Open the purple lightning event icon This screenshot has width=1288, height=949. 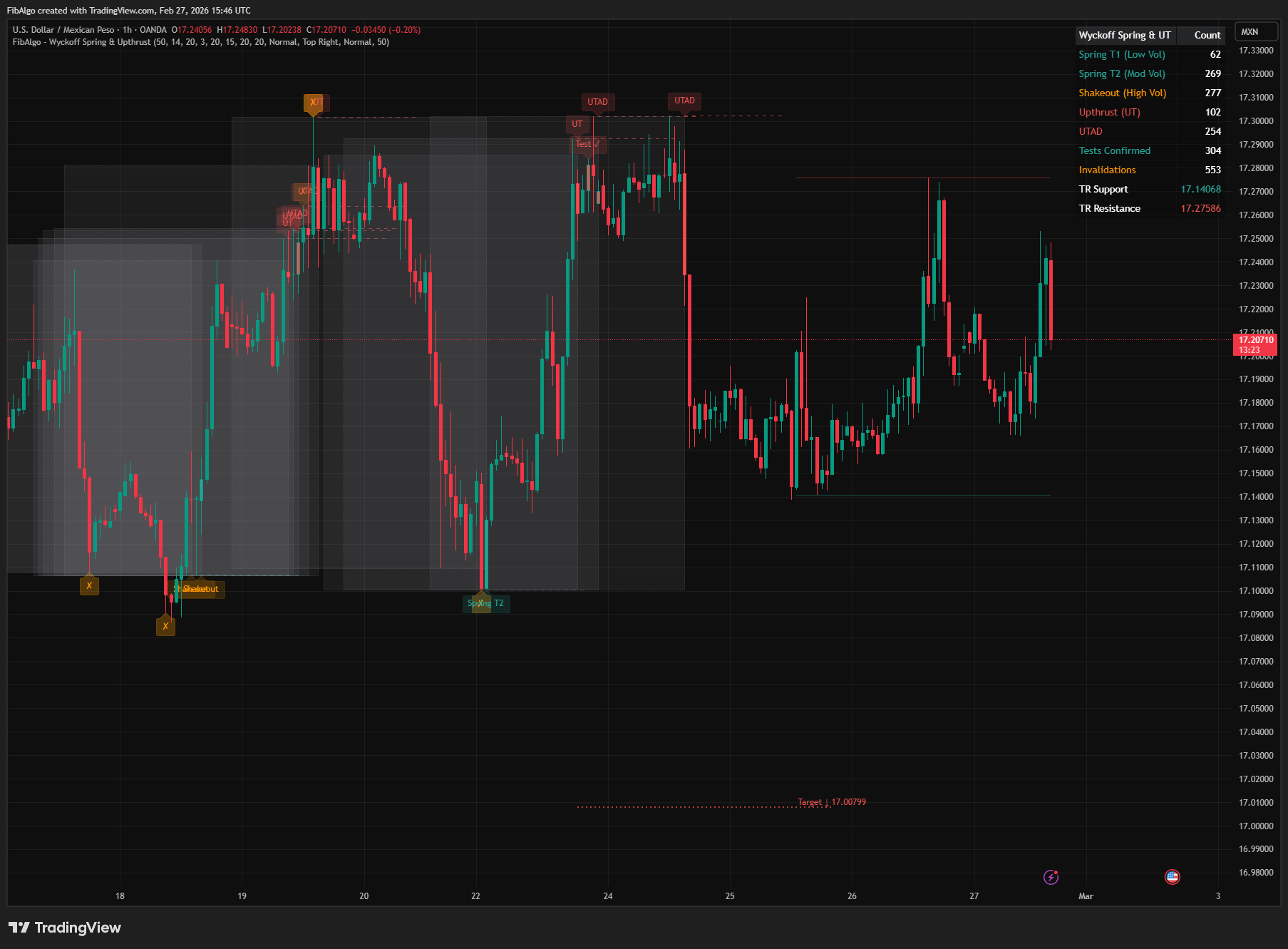(x=1051, y=877)
